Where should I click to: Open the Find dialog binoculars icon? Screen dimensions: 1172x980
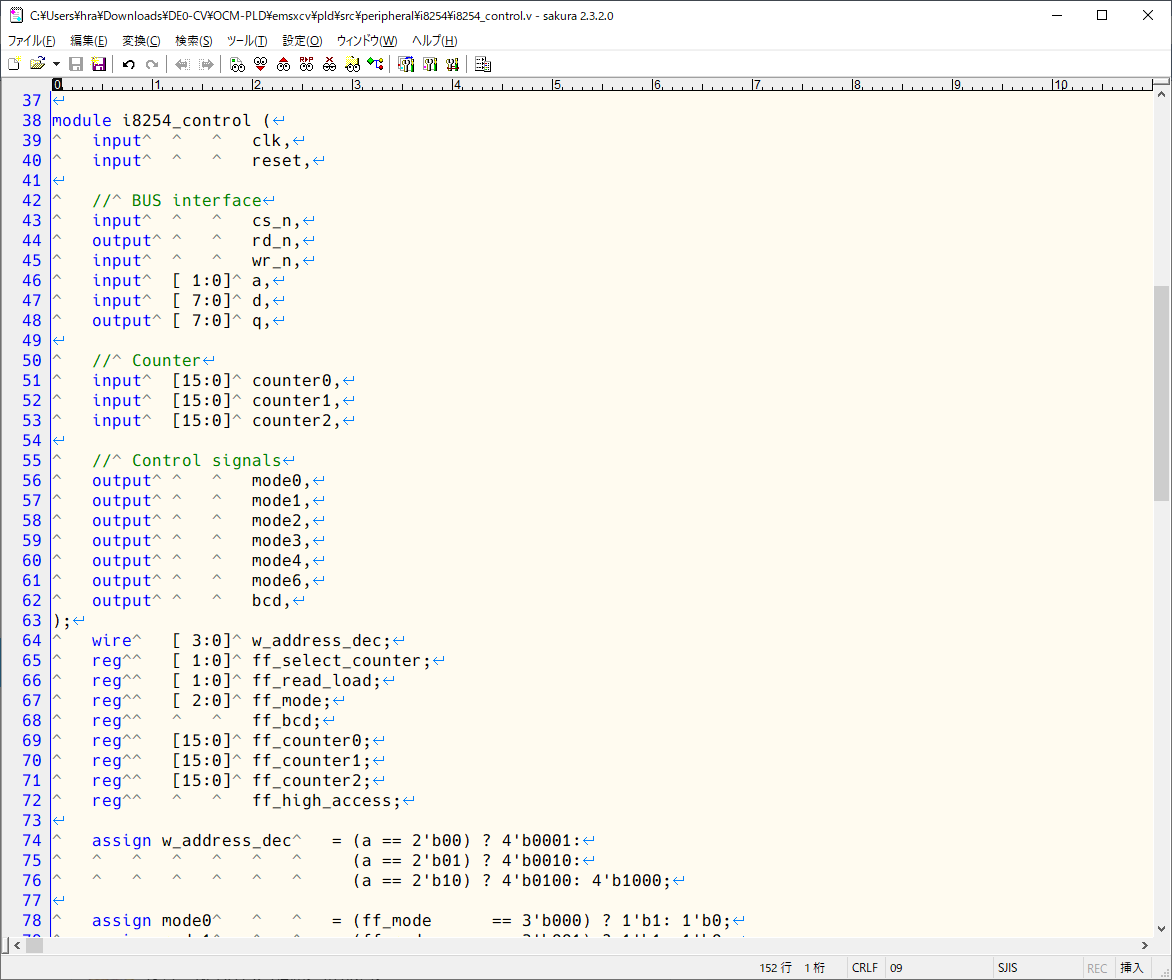237,64
